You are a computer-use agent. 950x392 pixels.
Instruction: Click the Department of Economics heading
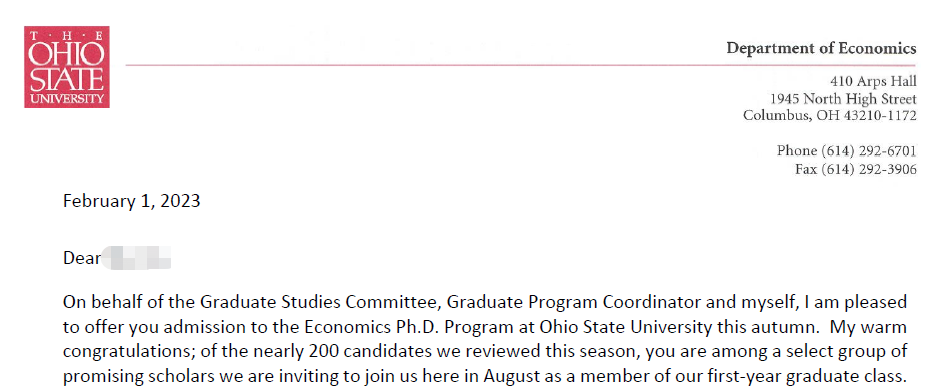[822, 48]
